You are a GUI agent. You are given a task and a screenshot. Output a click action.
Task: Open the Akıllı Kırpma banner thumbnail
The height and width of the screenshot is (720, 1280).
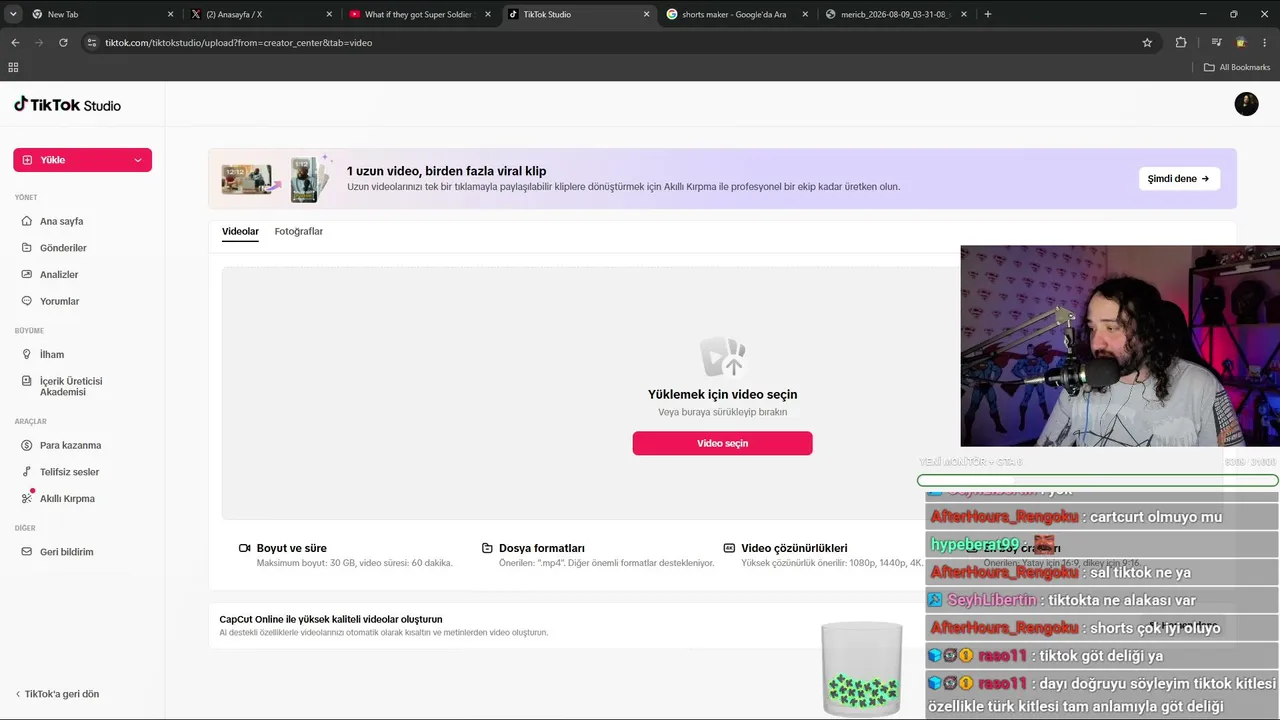[x=276, y=179]
